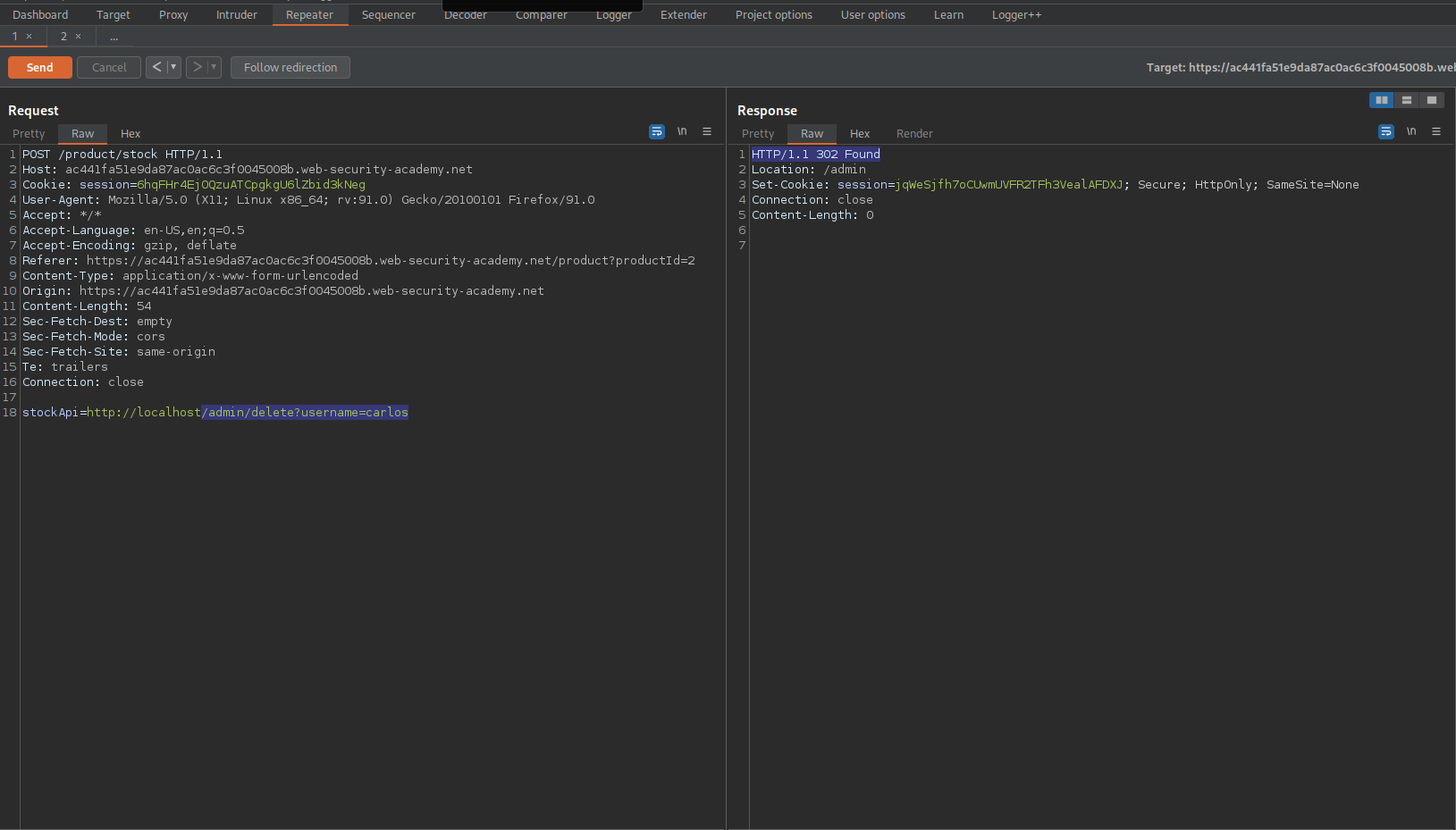Open User options tab

pos(873,15)
